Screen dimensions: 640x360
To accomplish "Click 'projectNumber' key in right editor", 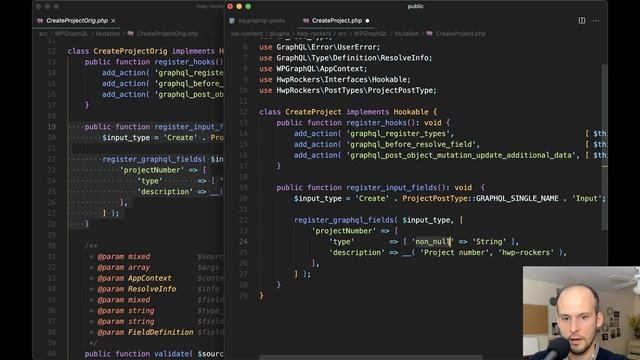I will click(x=344, y=231).
